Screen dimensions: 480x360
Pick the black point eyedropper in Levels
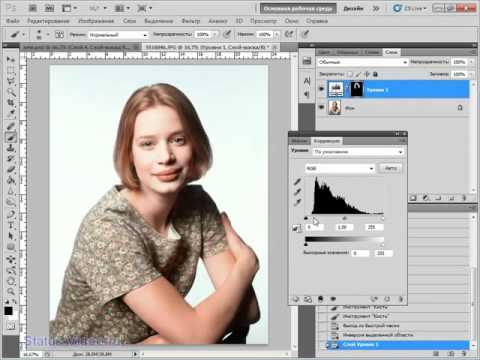(297, 182)
